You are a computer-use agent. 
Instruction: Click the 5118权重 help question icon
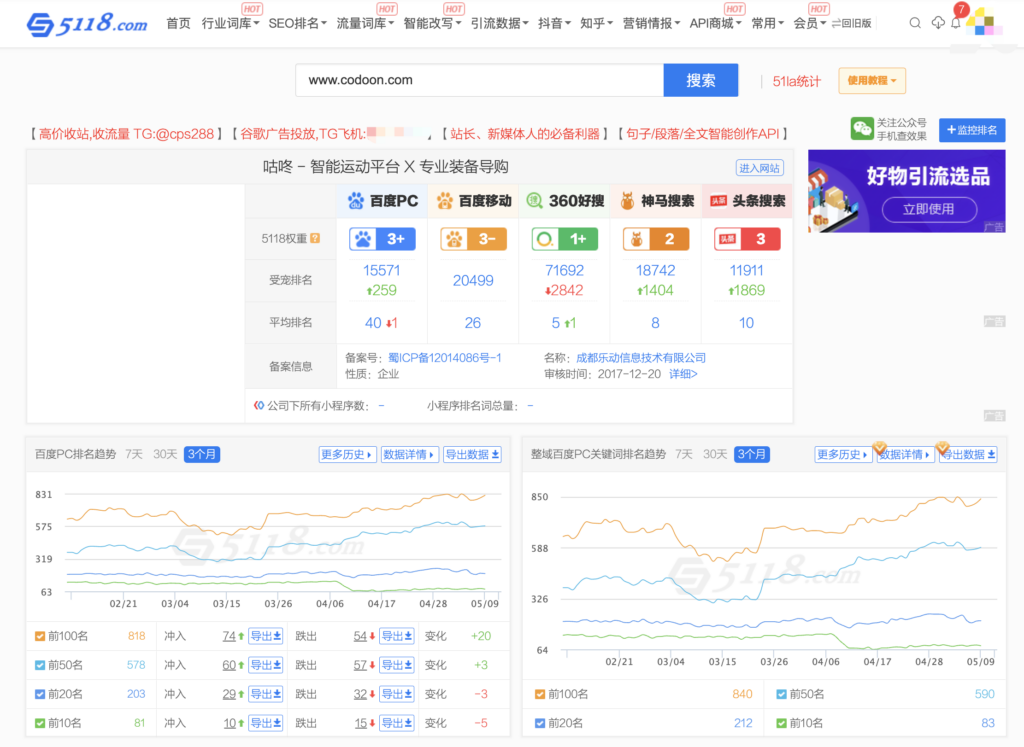(x=315, y=238)
